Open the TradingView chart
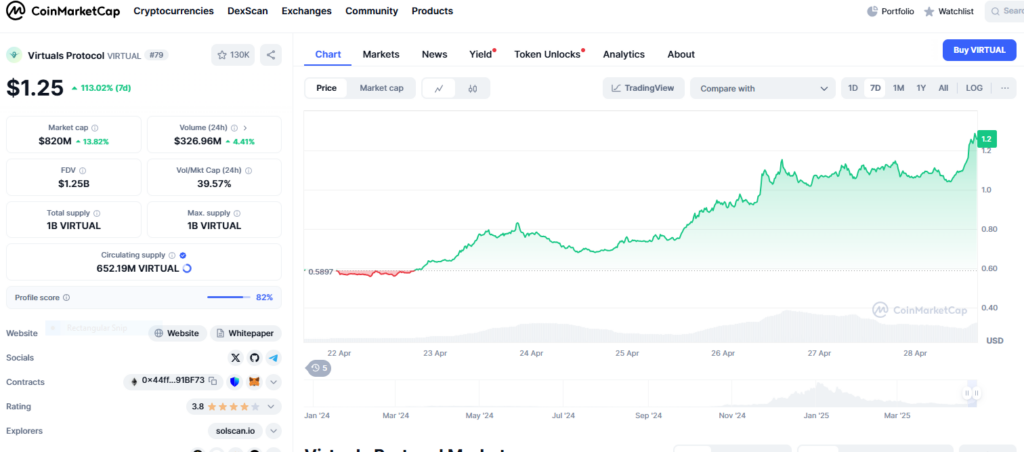This screenshot has height=452, width=1024. pyautogui.click(x=643, y=88)
